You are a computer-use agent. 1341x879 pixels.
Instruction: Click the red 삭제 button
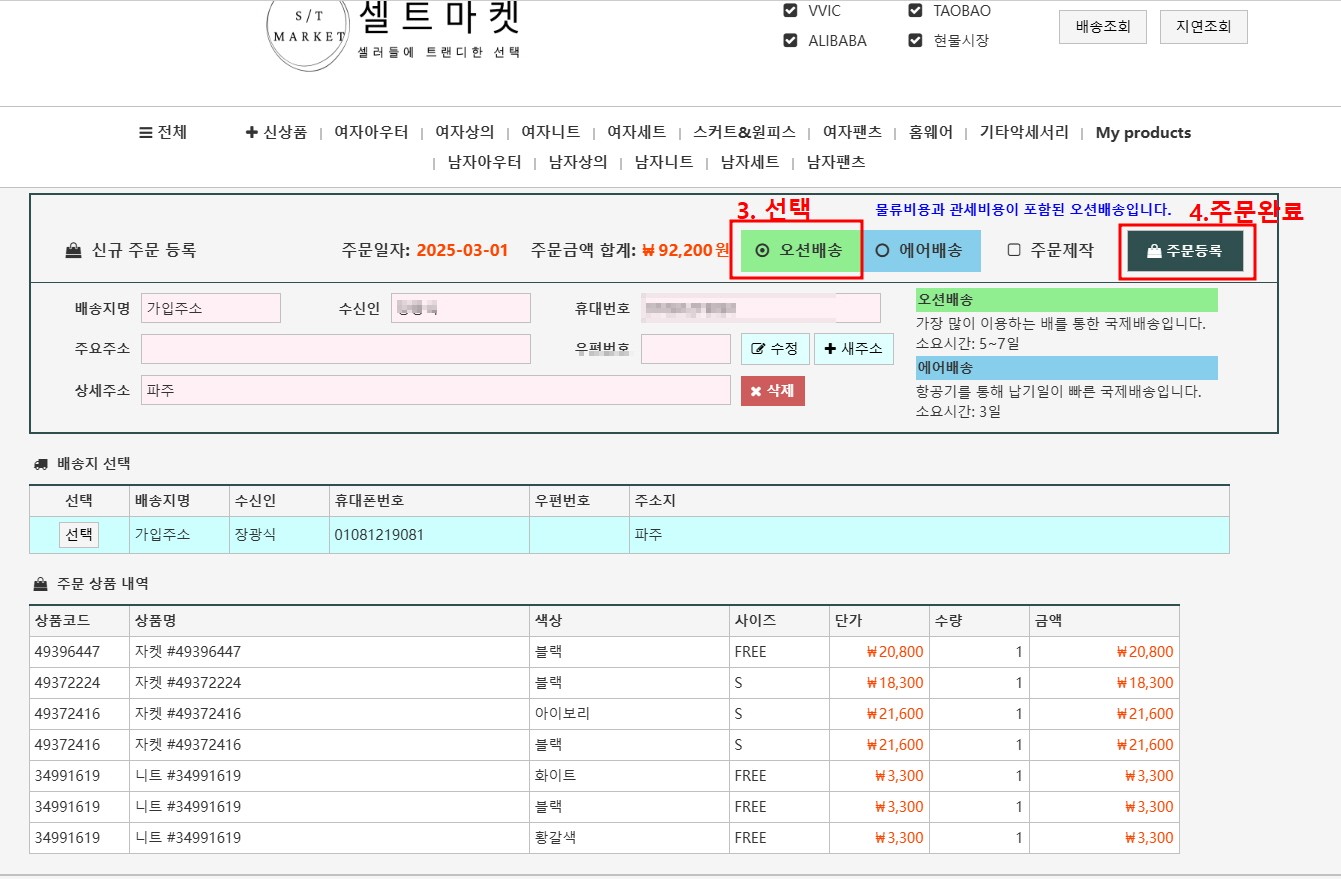(x=773, y=390)
